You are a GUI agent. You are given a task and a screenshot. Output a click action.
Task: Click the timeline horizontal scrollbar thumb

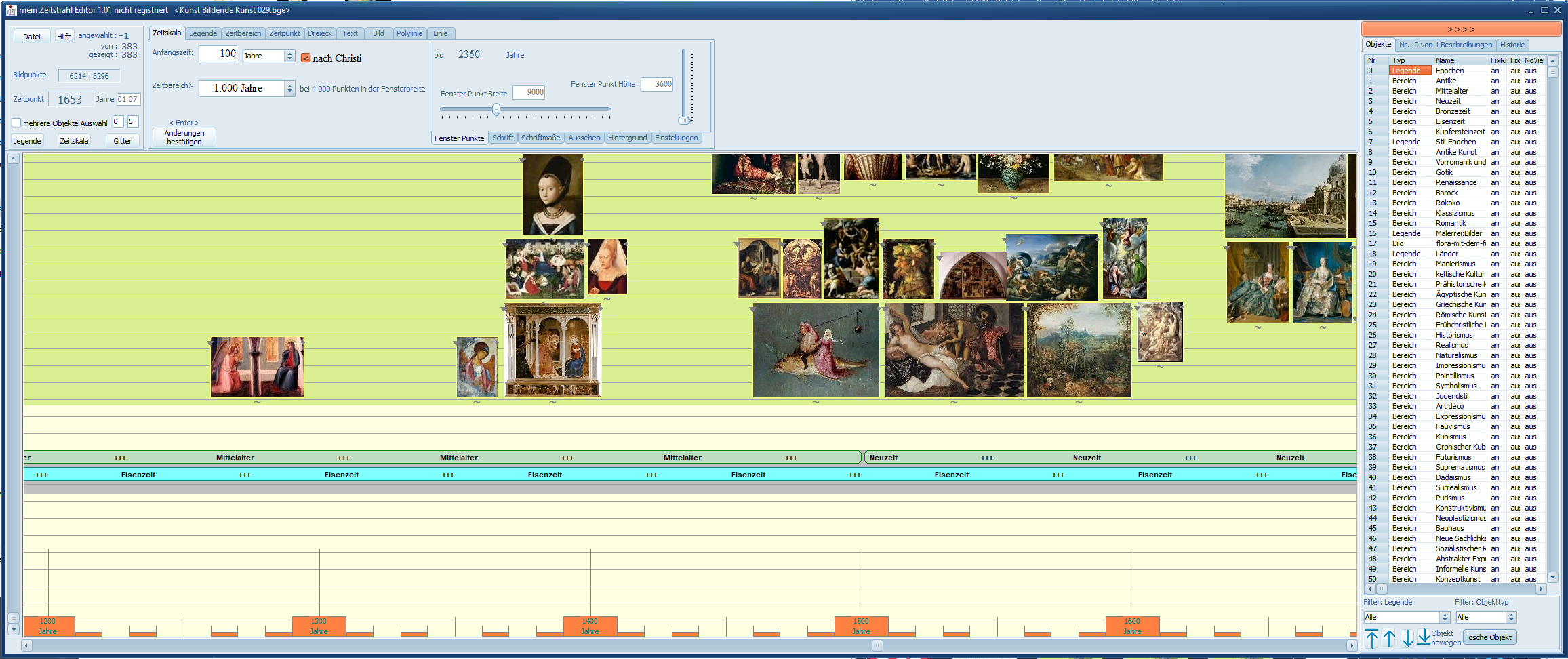(x=877, y=645)
